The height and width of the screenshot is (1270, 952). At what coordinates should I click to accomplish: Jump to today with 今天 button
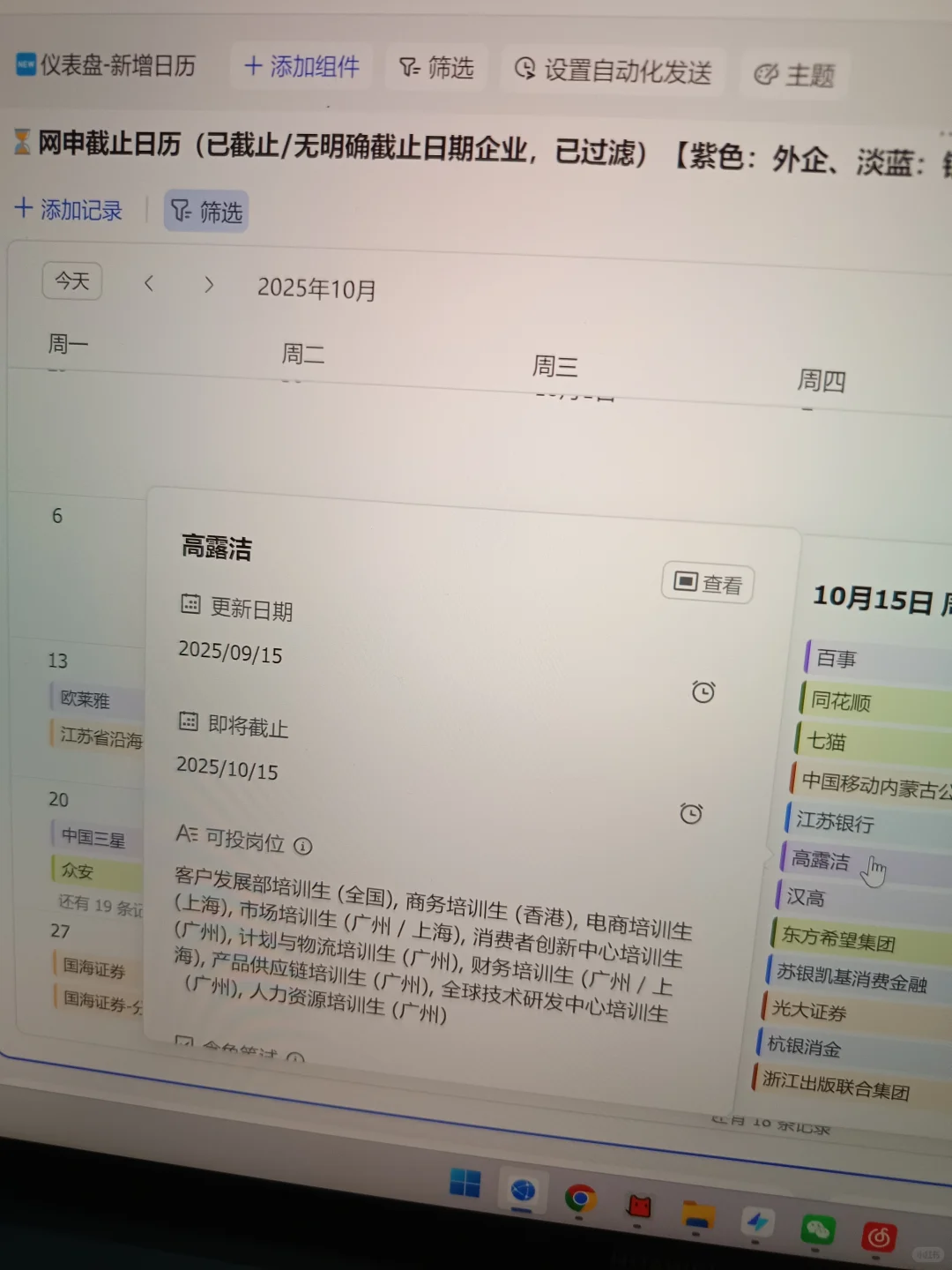tap(72, 281)
